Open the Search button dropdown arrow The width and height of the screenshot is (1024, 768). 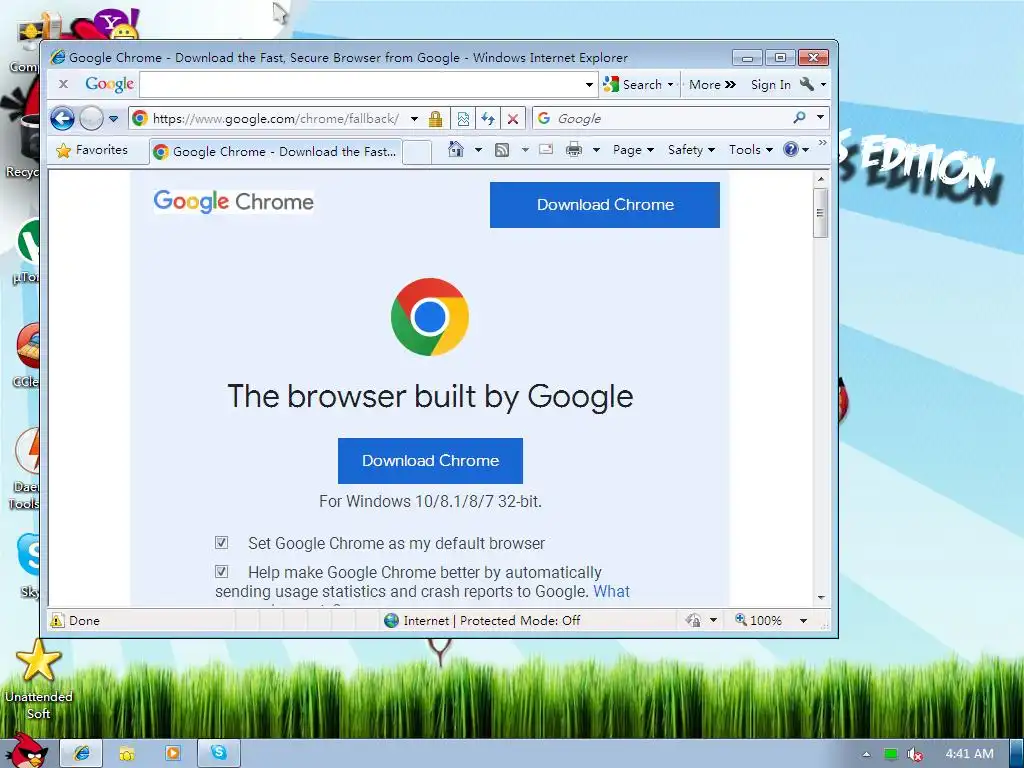coord(671,84)
